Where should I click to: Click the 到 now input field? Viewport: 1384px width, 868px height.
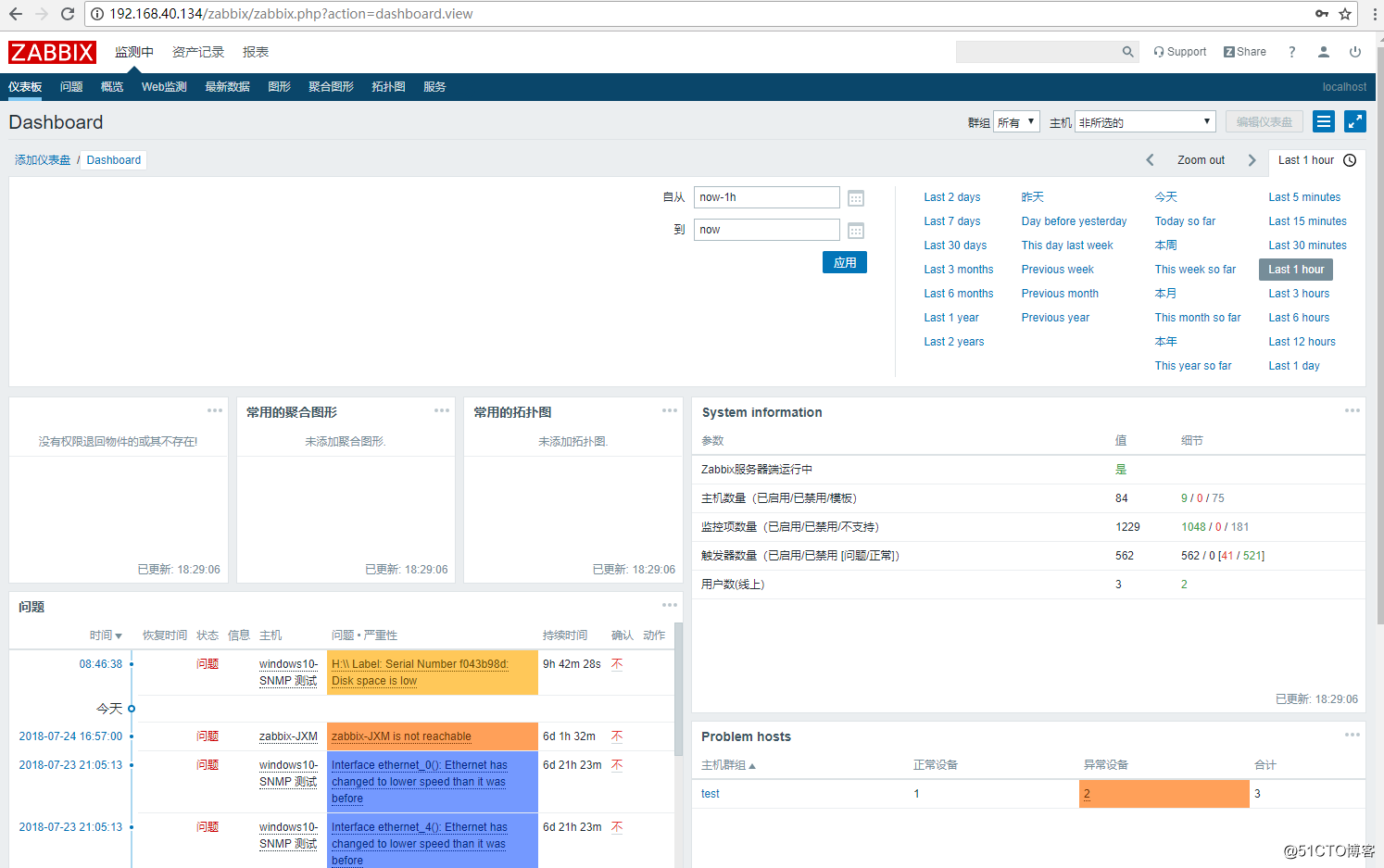(x=766, y=230)
